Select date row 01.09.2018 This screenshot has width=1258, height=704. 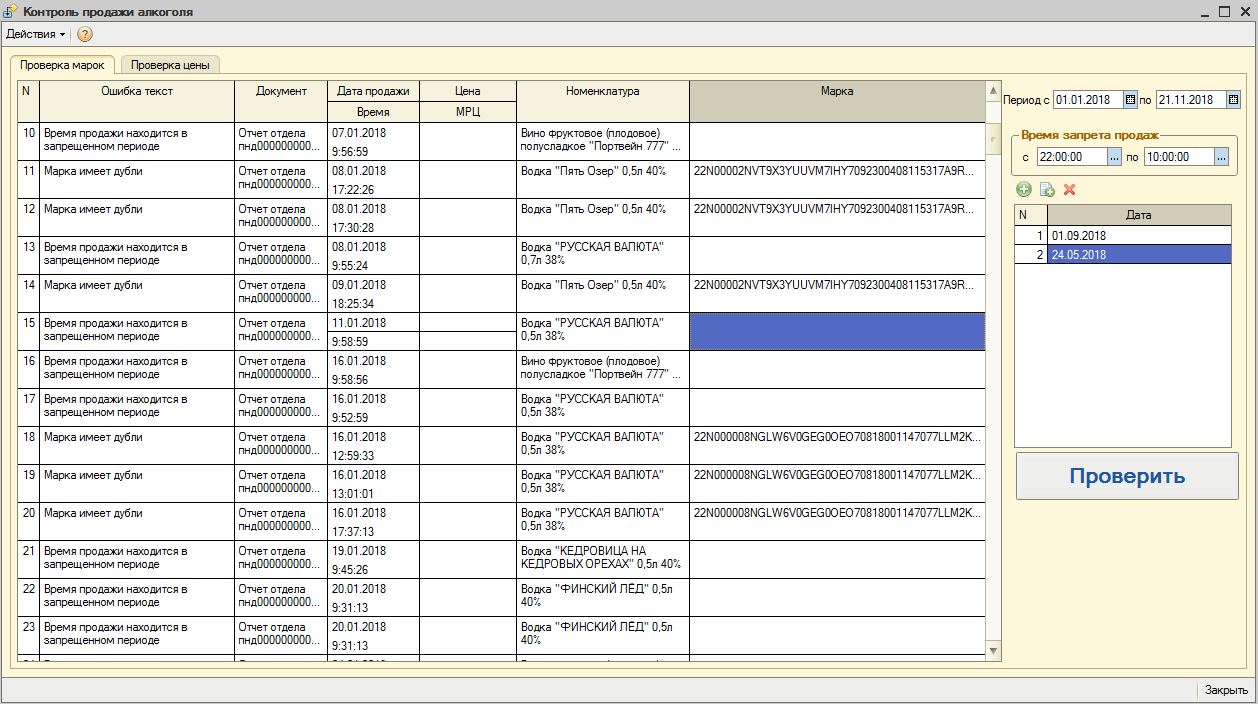pos(1123,235)
